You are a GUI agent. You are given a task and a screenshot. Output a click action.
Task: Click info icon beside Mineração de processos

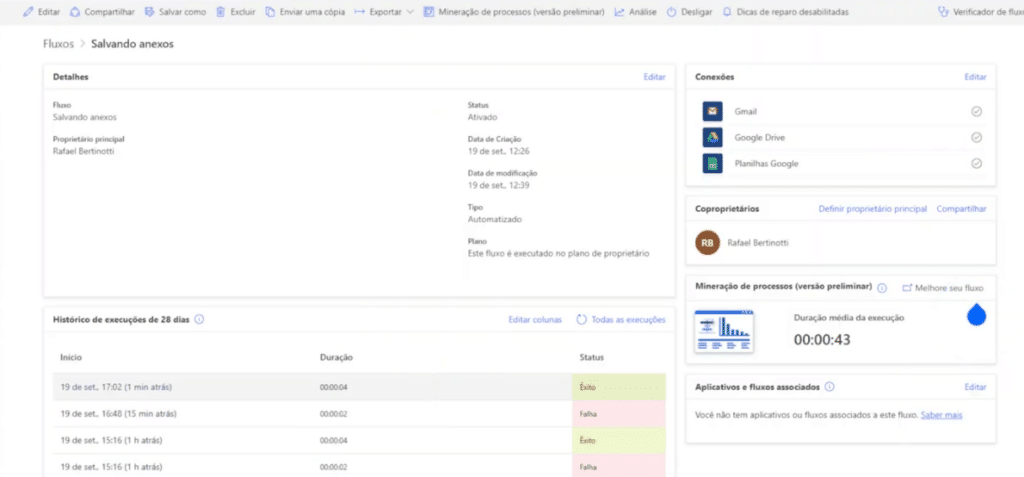click(882, 288)
